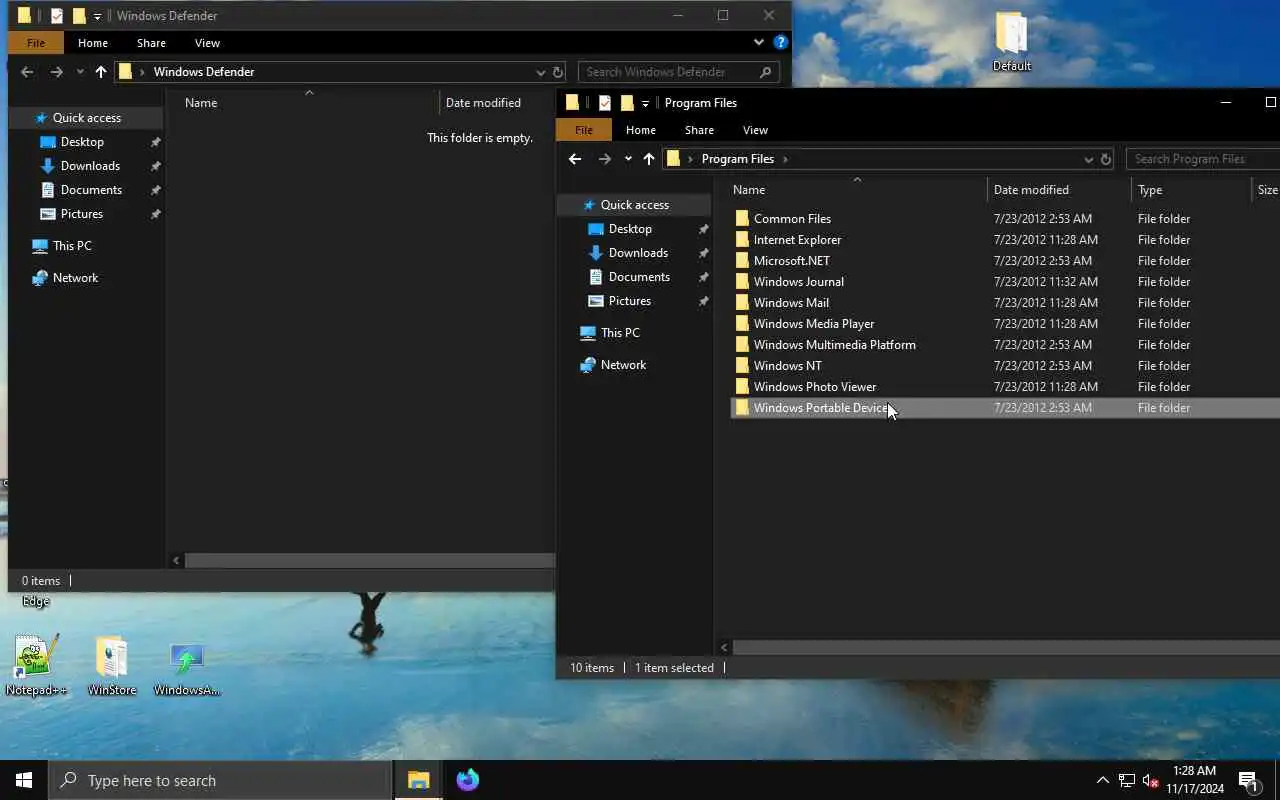Open View tab in Program Files window
This screenshot has width=1280, height=800.
pyautogui.click(x=755, y=130)
